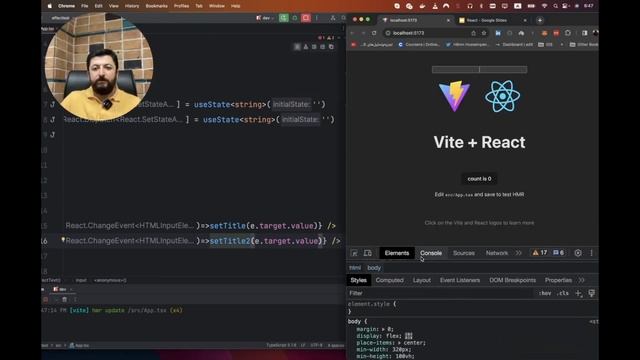640x360 pixels.
Task: Expand the place-items shorthand triangle
Action: pyautogui.click(x=399, y=343)
